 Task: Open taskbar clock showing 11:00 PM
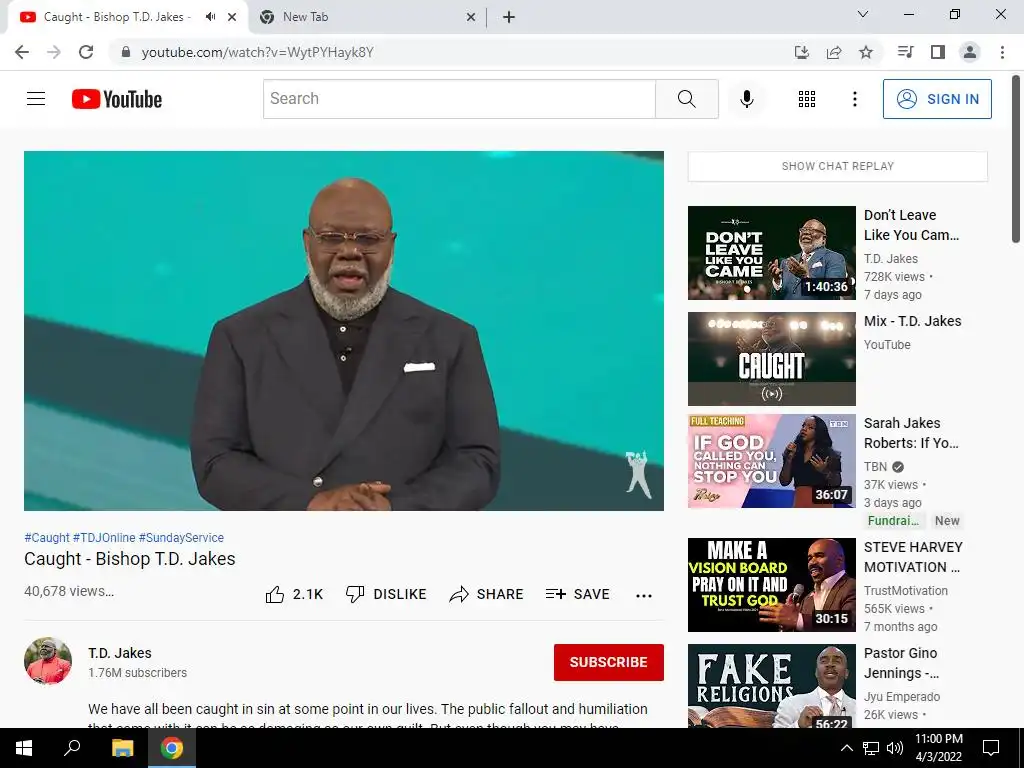[x=938, y=748]
